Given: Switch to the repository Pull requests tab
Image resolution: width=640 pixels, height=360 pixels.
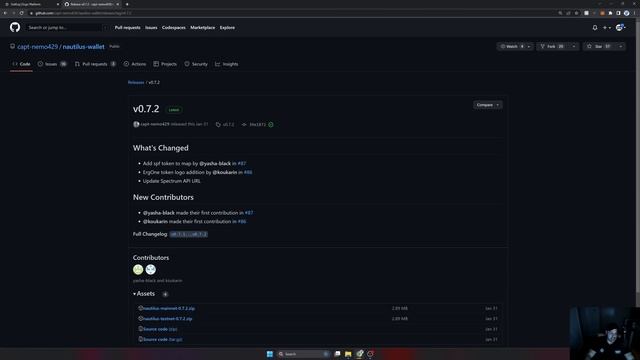Looking at the screenshot, I should click(95, 64).
